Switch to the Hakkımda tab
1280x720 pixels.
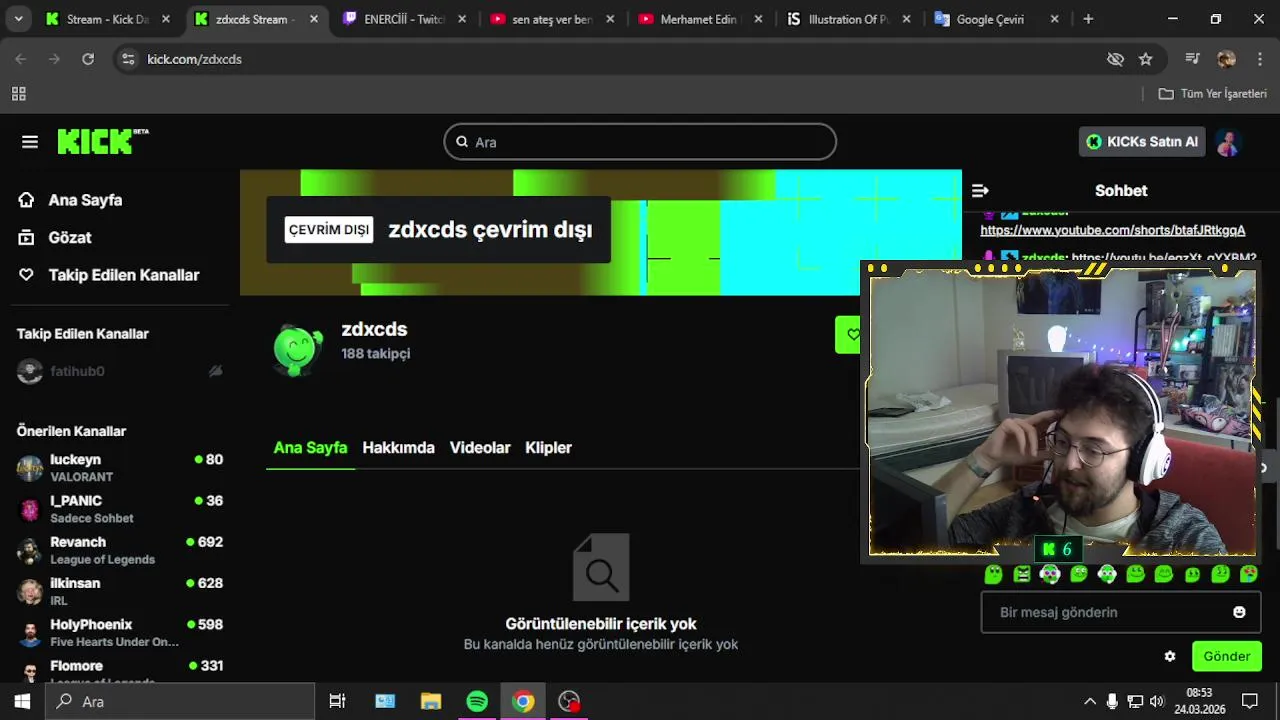pos(398,448)
